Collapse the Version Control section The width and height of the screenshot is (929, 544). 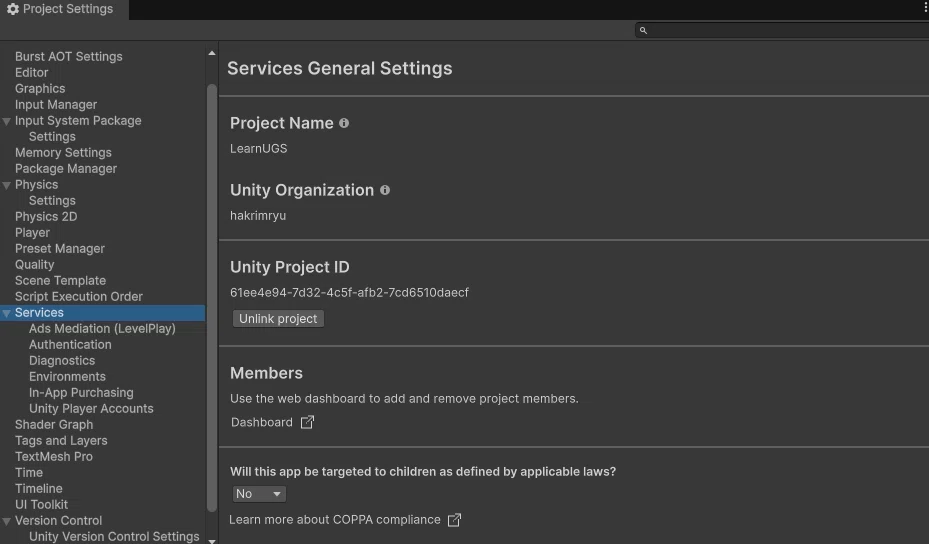pyautogui.click(x=7, y=521)
